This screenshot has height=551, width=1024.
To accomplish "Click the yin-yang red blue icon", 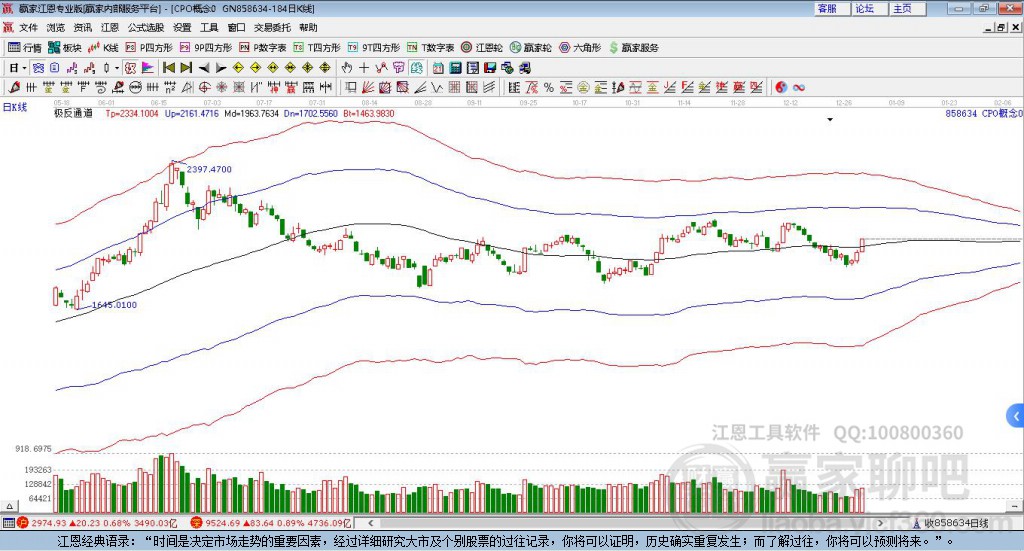I will point(781,87).
